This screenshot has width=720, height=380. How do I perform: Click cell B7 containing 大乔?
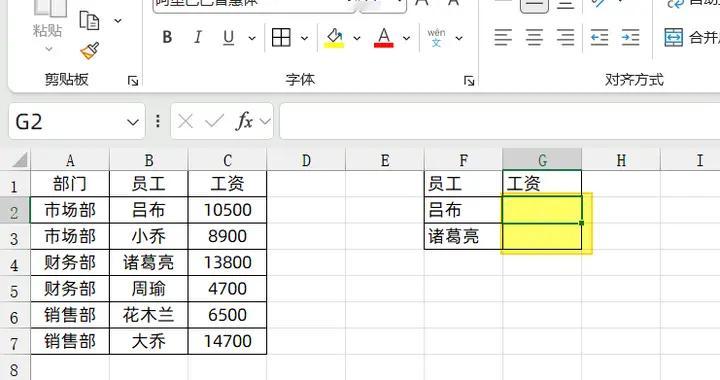149,341
